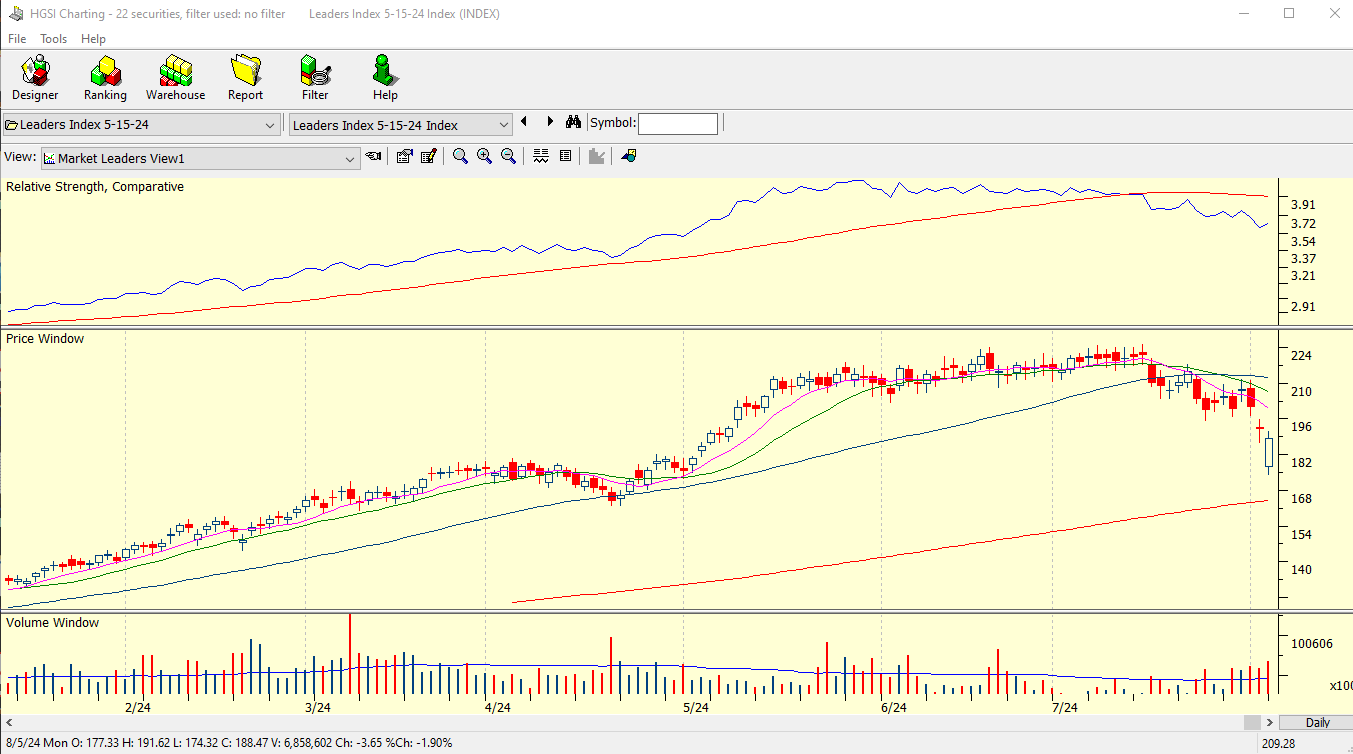Click the zoom out magnifier icon

[508, 156]
